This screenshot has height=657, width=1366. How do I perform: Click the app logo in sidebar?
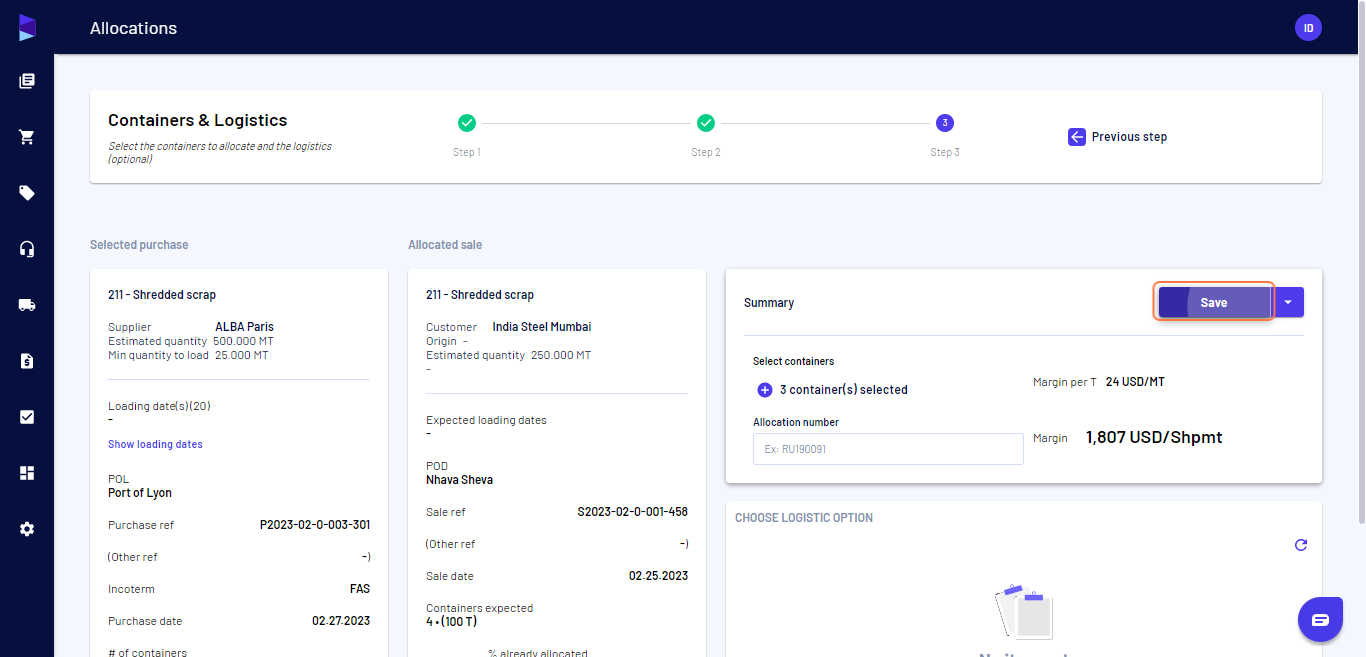tap(27, 28)
